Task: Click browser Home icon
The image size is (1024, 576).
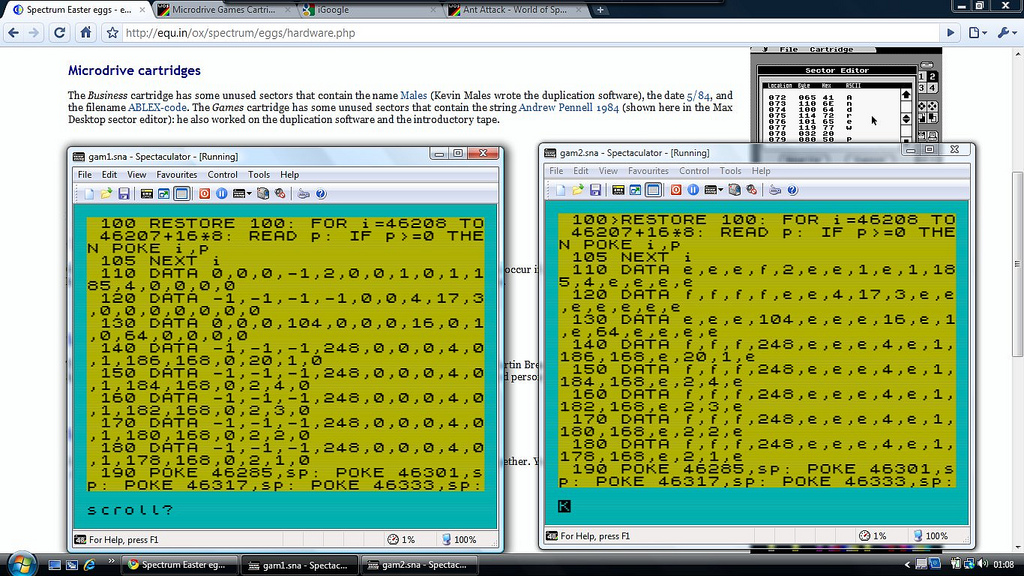Action: 86,33
